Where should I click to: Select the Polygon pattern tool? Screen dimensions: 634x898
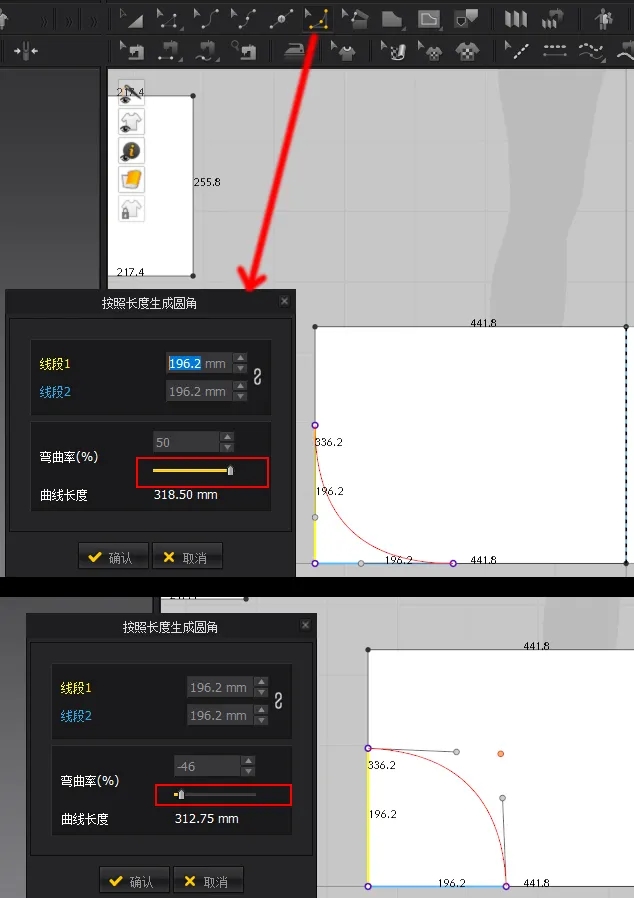(355, 18)
